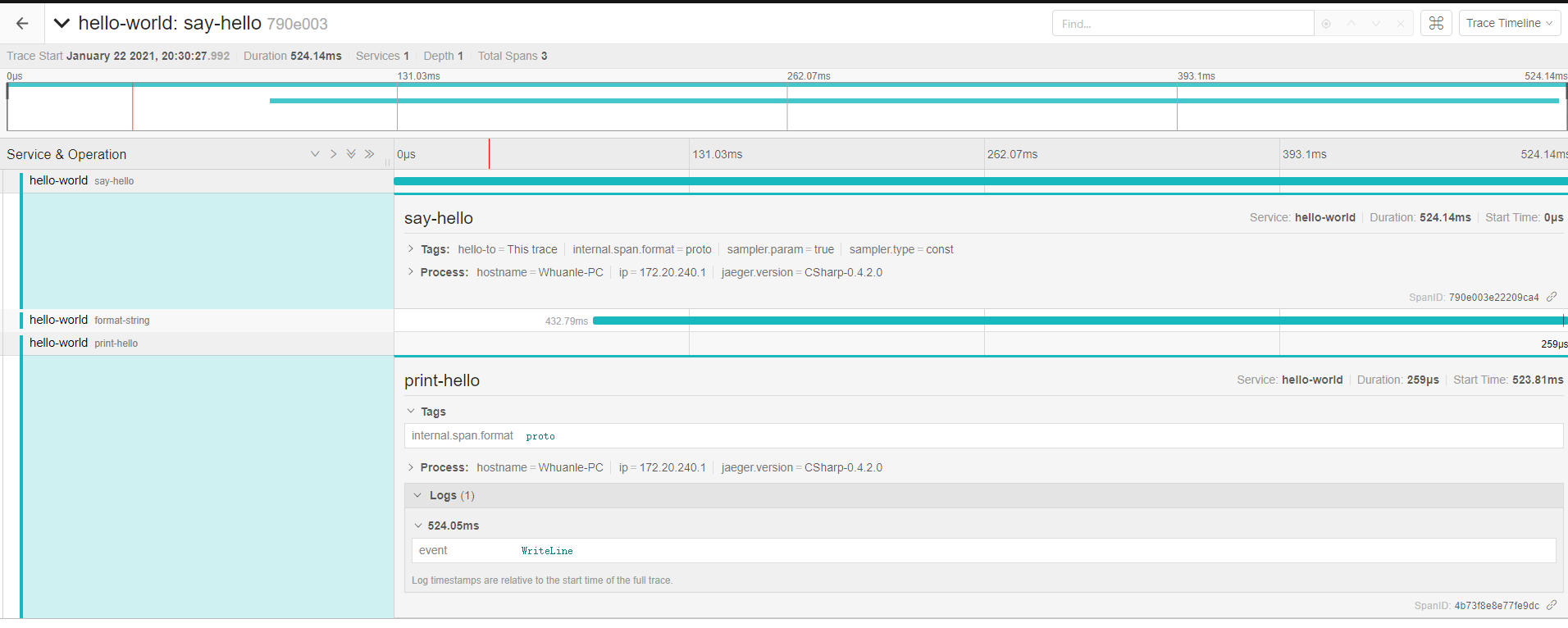This screenshot has height=628, width=1568.
Task: Collapse the Logs (1) section
Action: (x=417, y=495)
